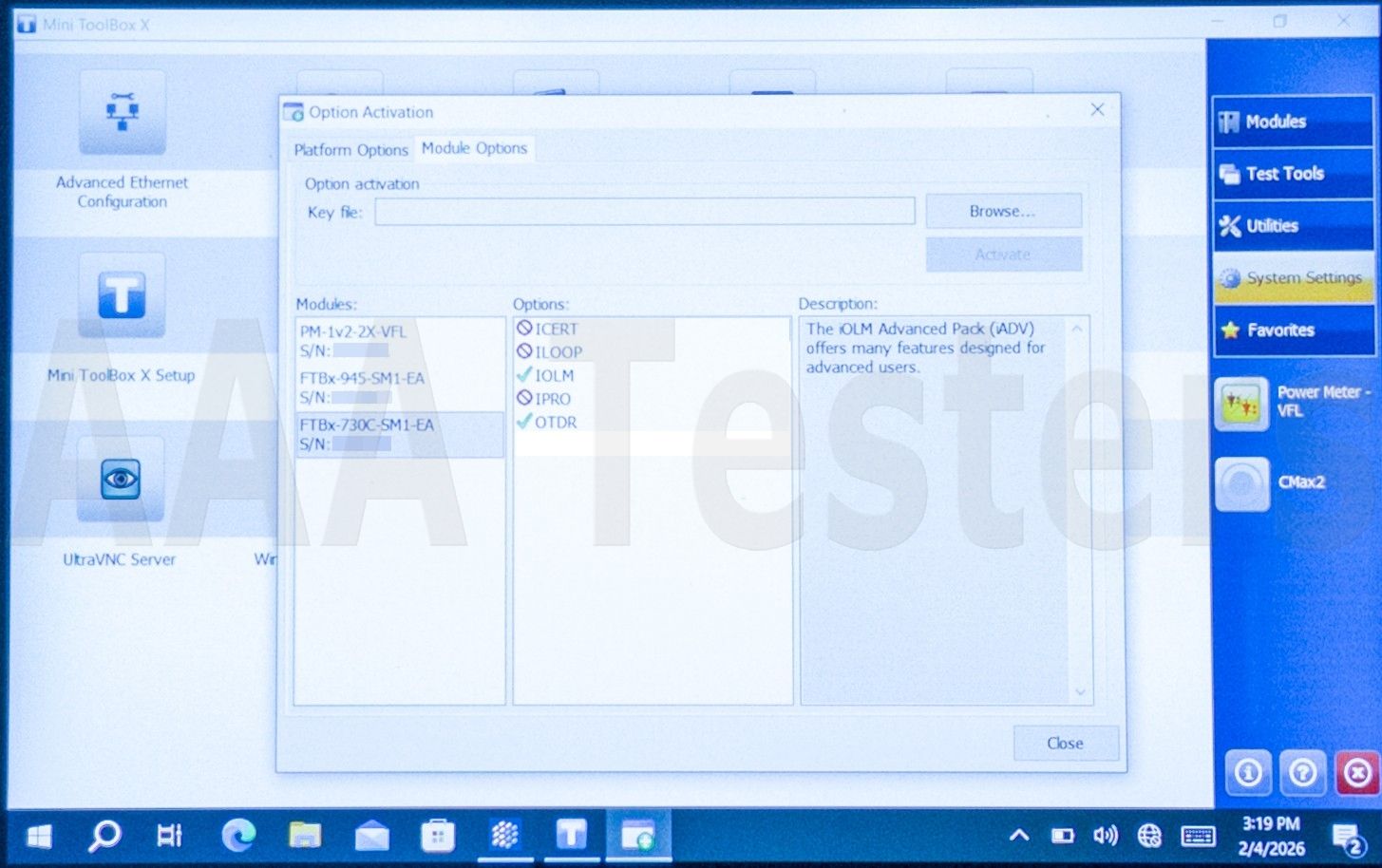Select the OTDR checked option
1382x868 pixels.
[556, 423]
